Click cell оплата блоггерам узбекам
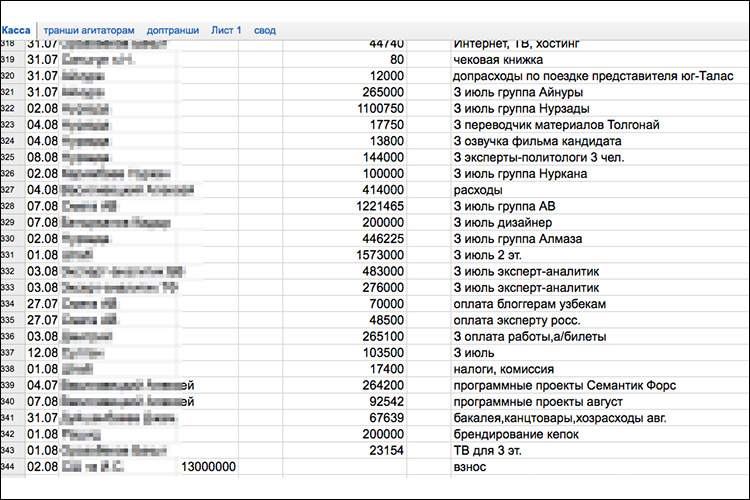Screen dimensions: 750x500 tap(600, 304)
